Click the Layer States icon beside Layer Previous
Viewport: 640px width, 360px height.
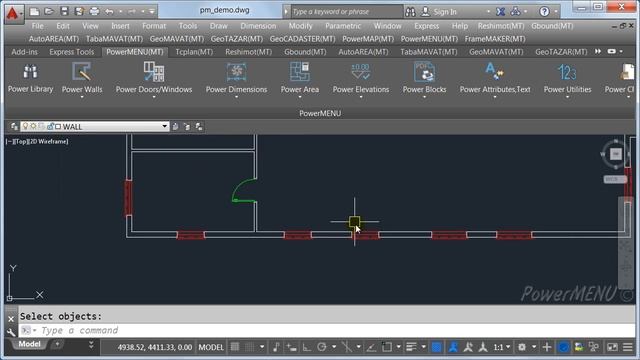(199, 127)
